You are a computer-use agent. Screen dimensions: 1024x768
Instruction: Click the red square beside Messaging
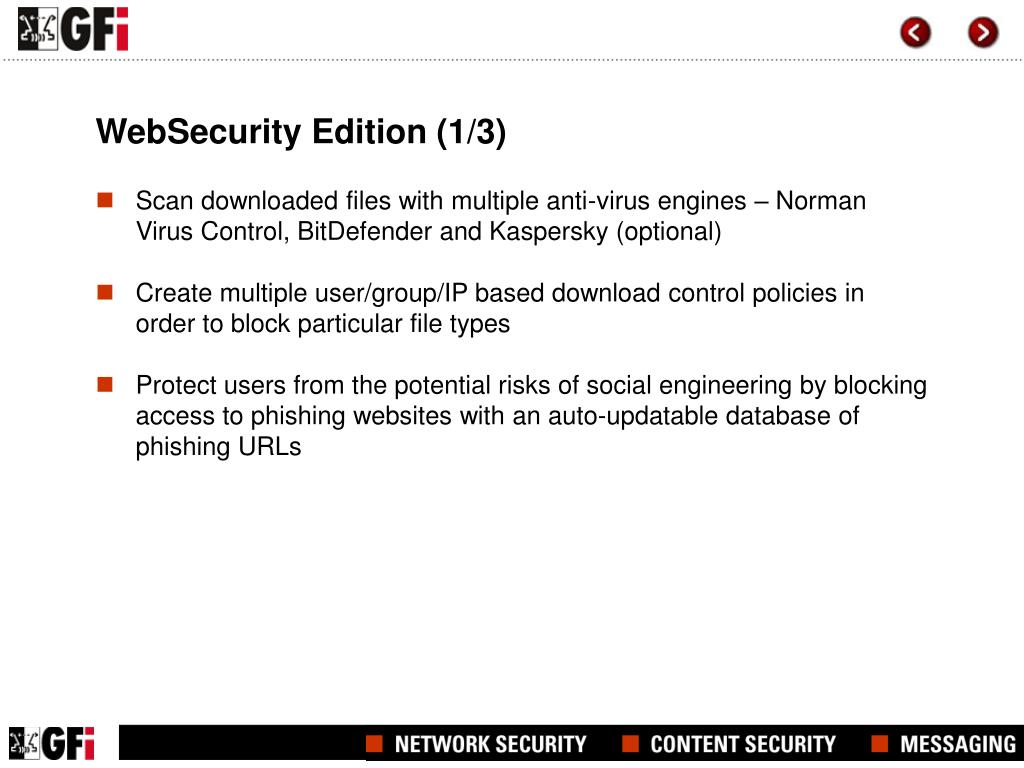[880, 743]
